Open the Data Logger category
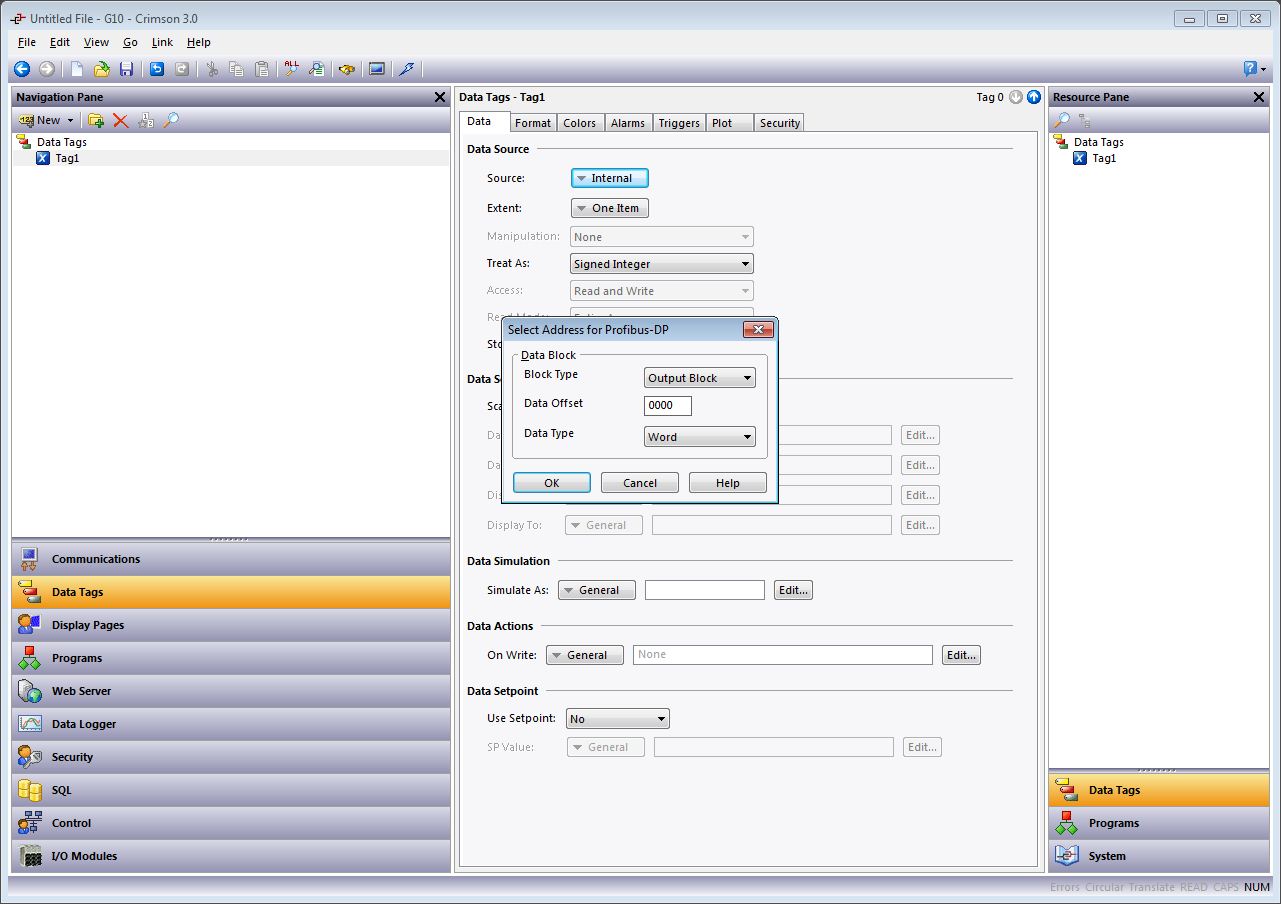 231,724
